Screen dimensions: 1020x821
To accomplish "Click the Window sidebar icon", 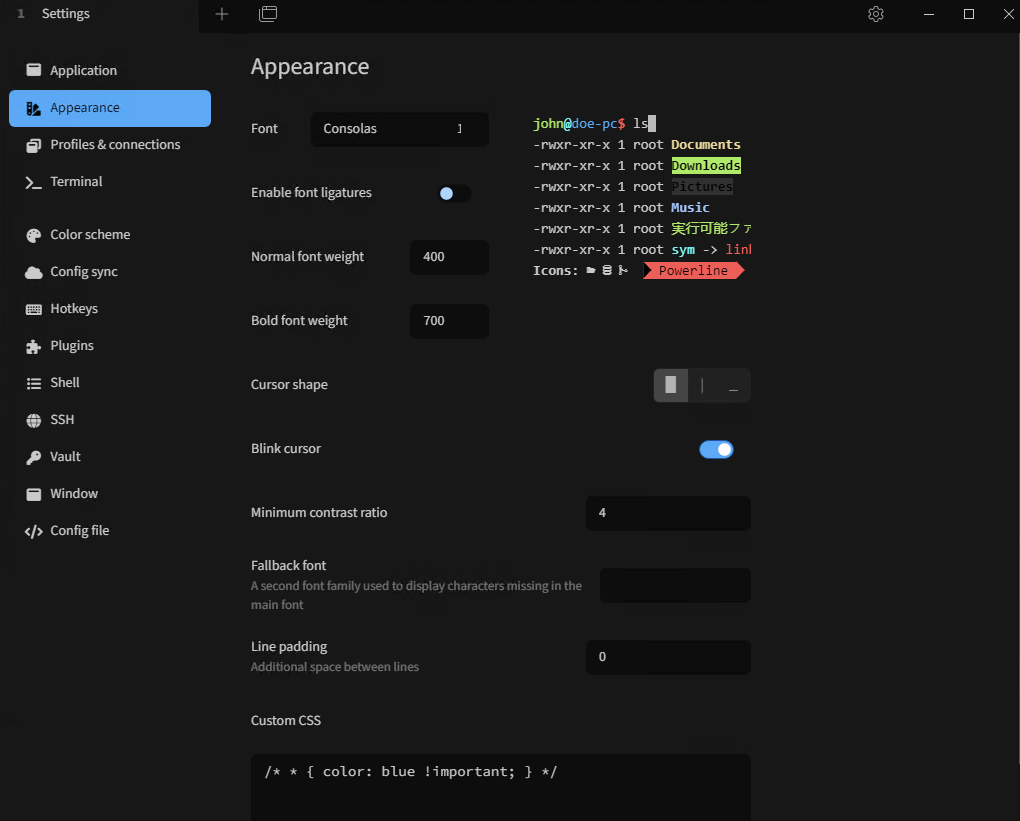I will point(33,494).
